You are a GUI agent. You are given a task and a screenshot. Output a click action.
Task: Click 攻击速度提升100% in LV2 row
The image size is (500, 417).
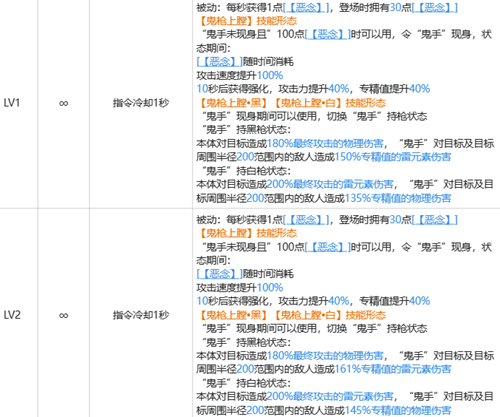click(x=240, y=288)
